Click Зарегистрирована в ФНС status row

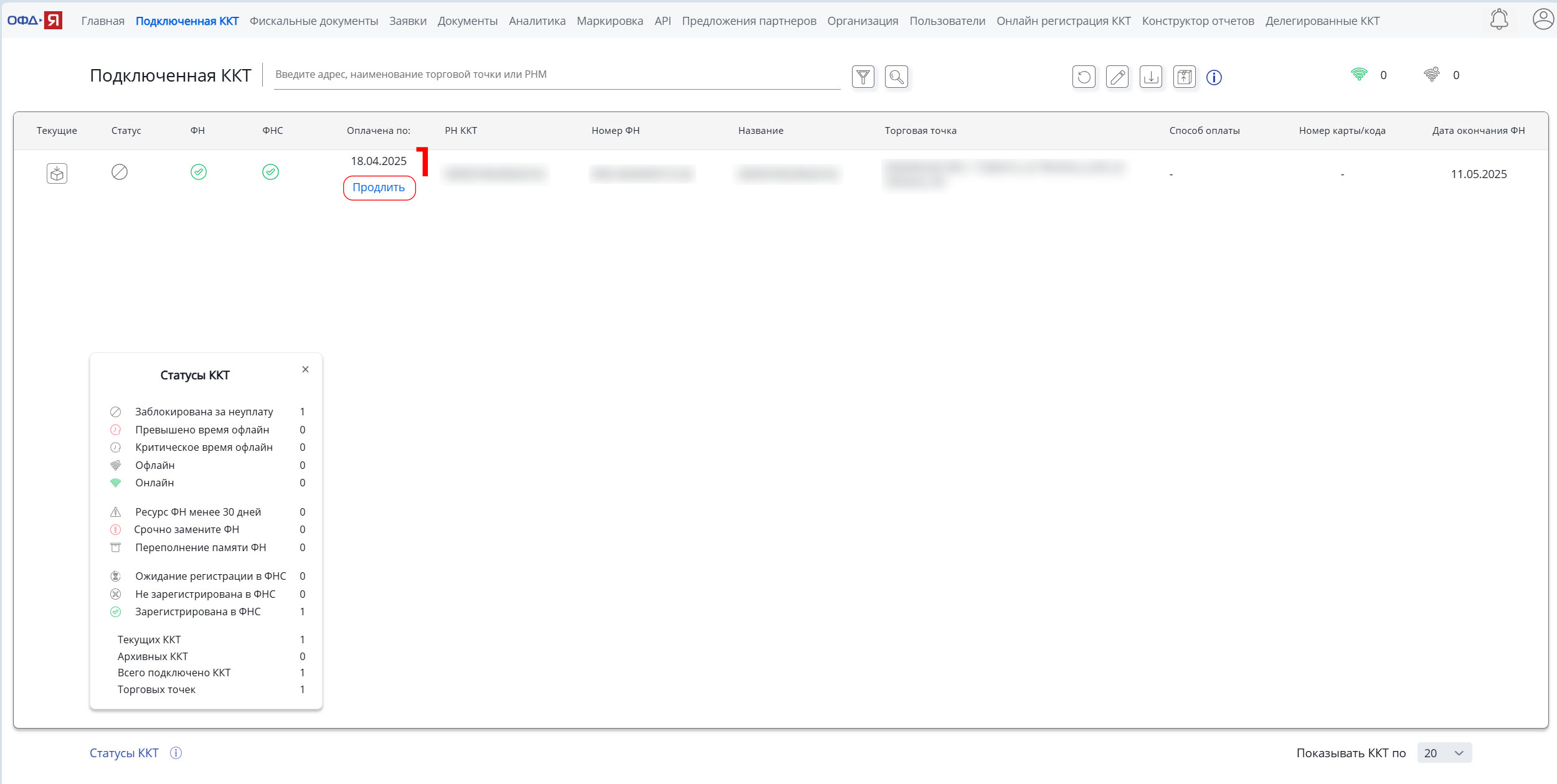(x=207, y=612)
